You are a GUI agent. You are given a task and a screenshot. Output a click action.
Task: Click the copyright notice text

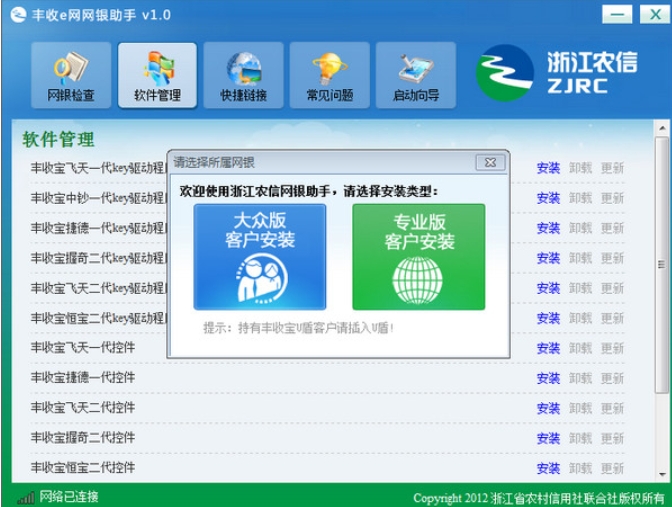coord(539,498)
